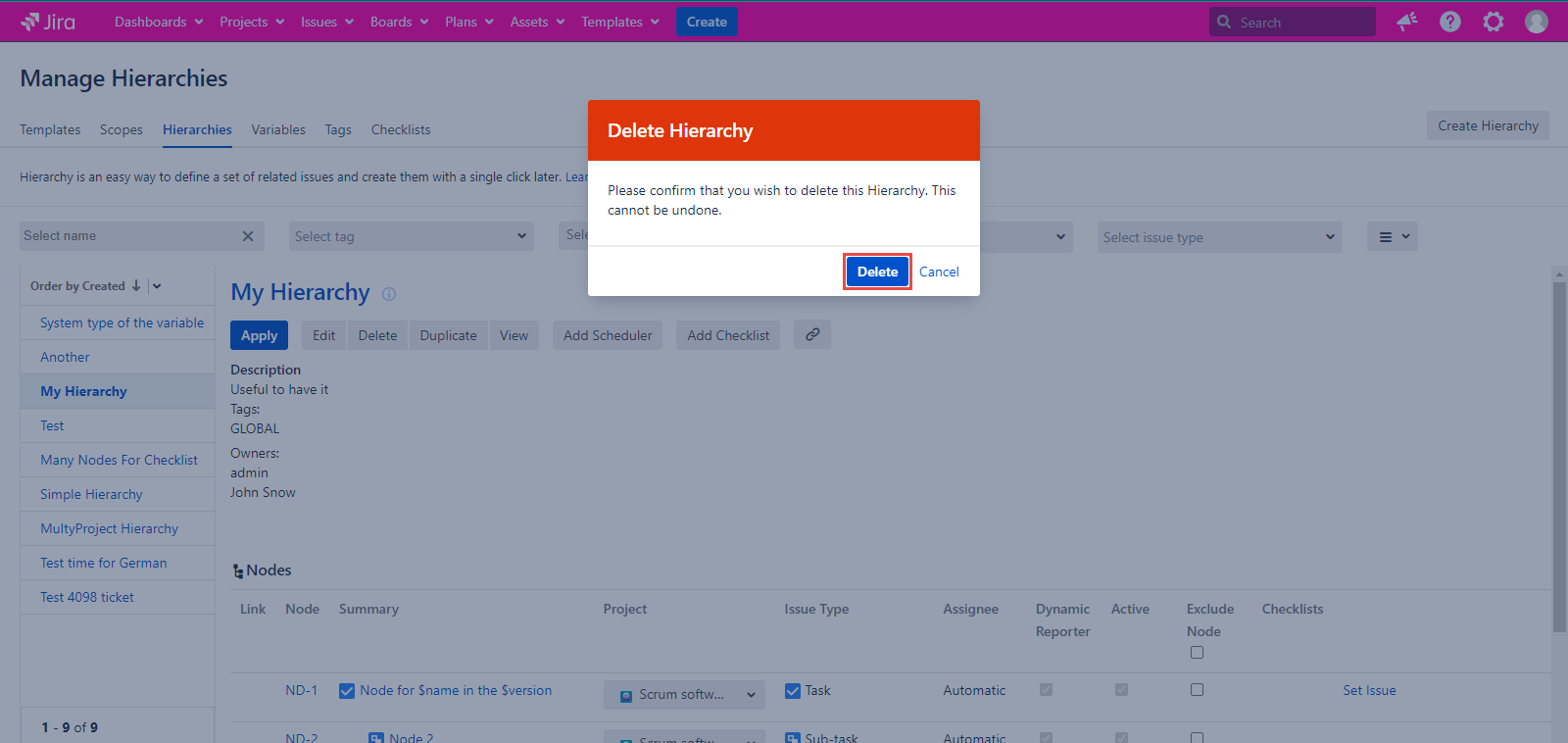The image size is (1568, 743).
Task: Open the notifications megaphone icon
Action: click(x=1407, y=22)
